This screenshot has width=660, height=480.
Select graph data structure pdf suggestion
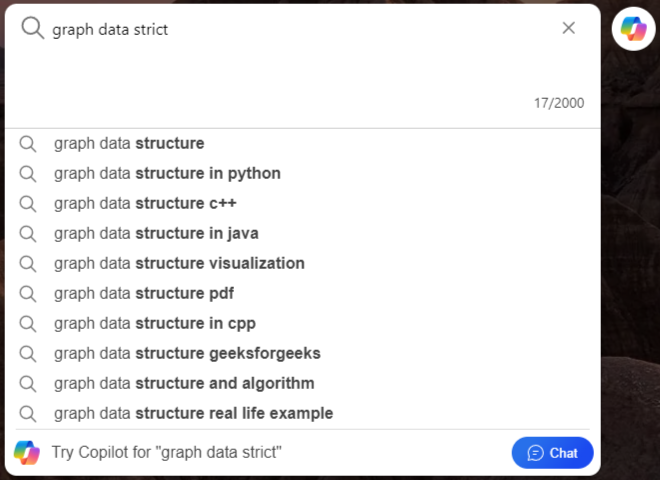(144, 293)
